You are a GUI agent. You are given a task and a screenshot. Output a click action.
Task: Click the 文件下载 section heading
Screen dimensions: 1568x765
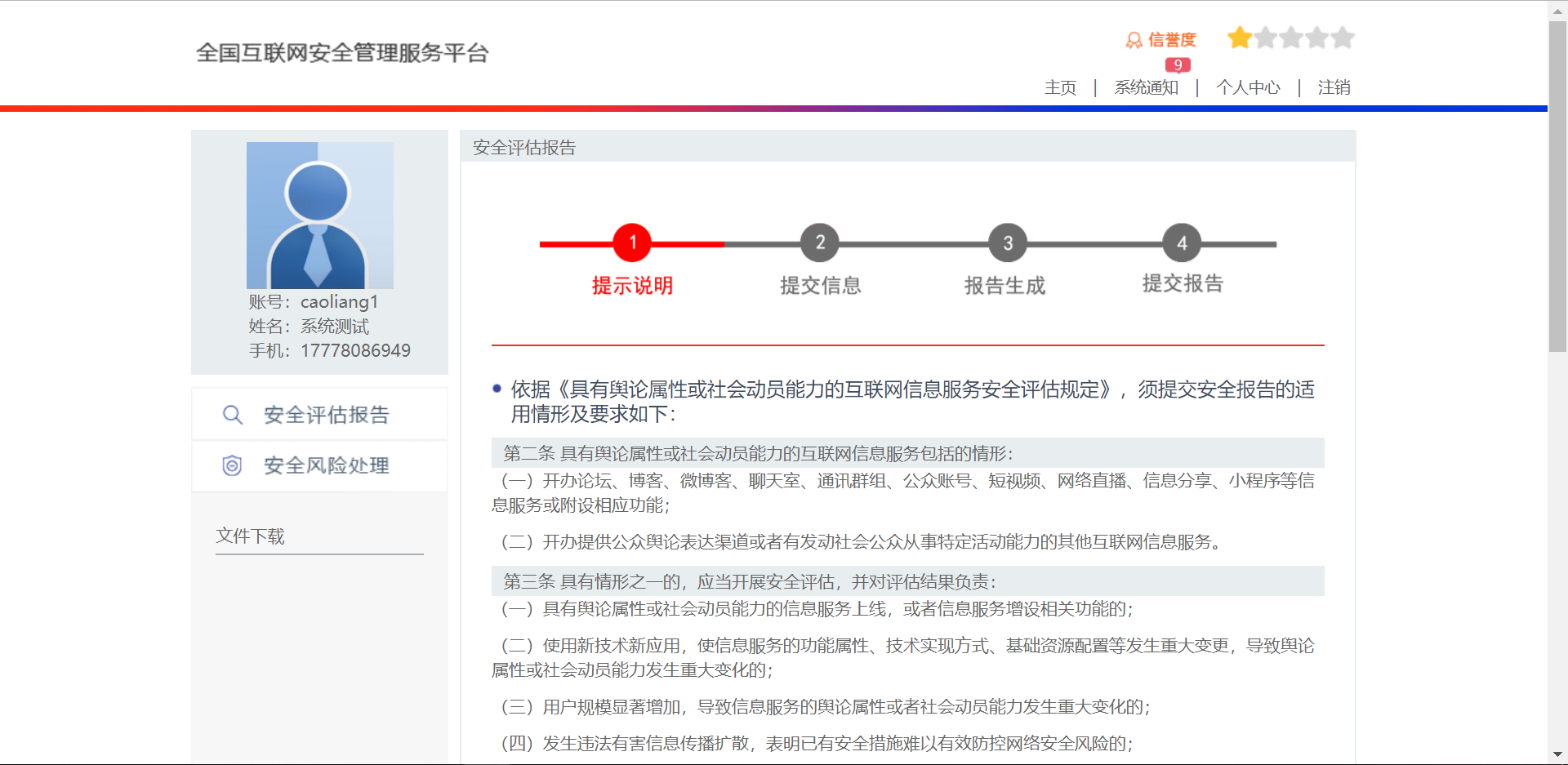tap(250, 536)
